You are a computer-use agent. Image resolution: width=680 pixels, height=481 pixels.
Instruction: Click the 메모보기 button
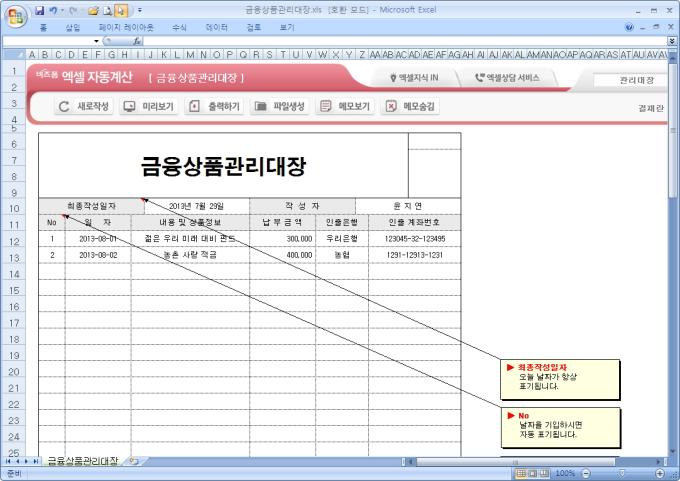click(345, 106)
